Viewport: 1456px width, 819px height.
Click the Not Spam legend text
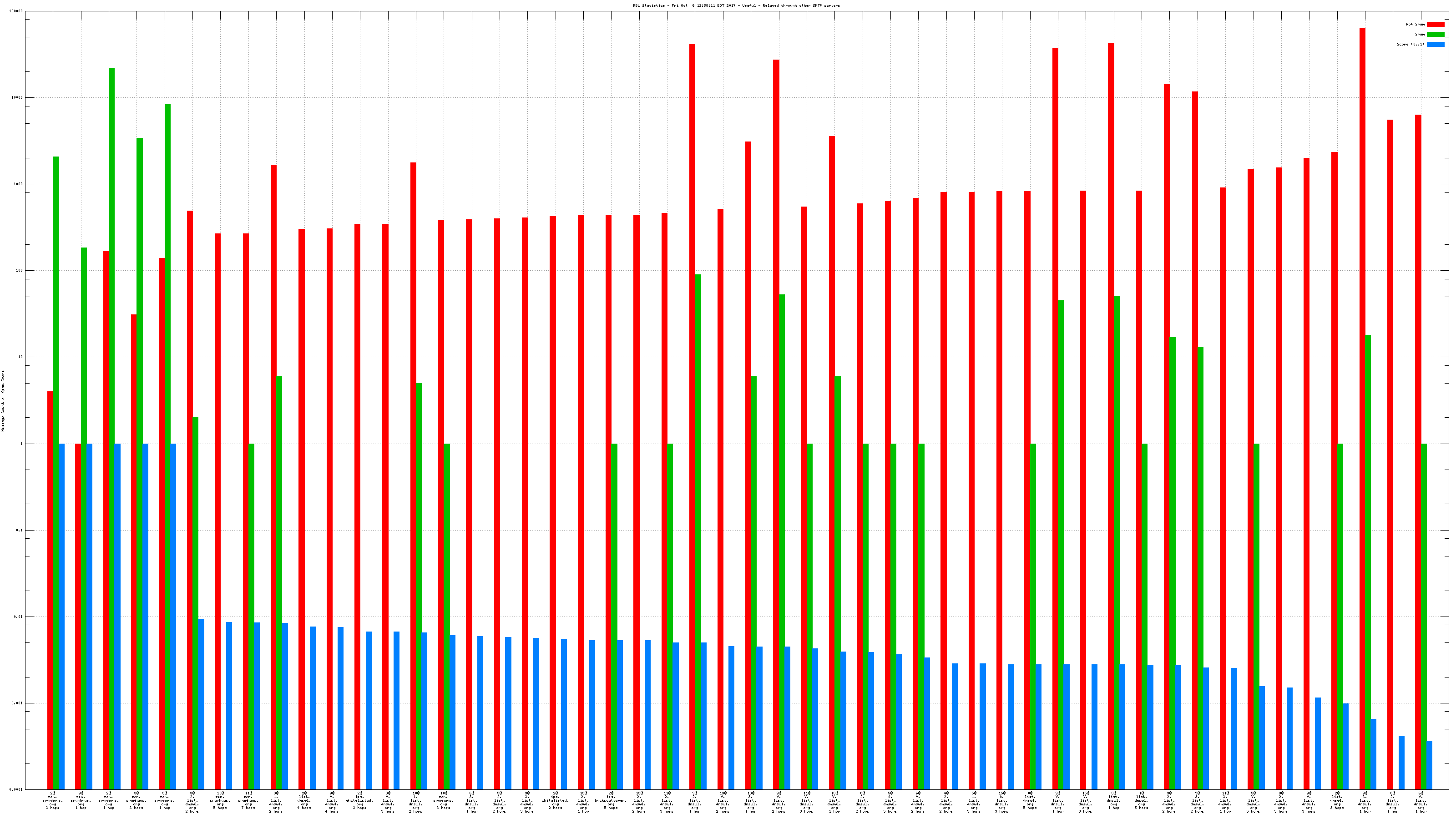[1415, 24]
